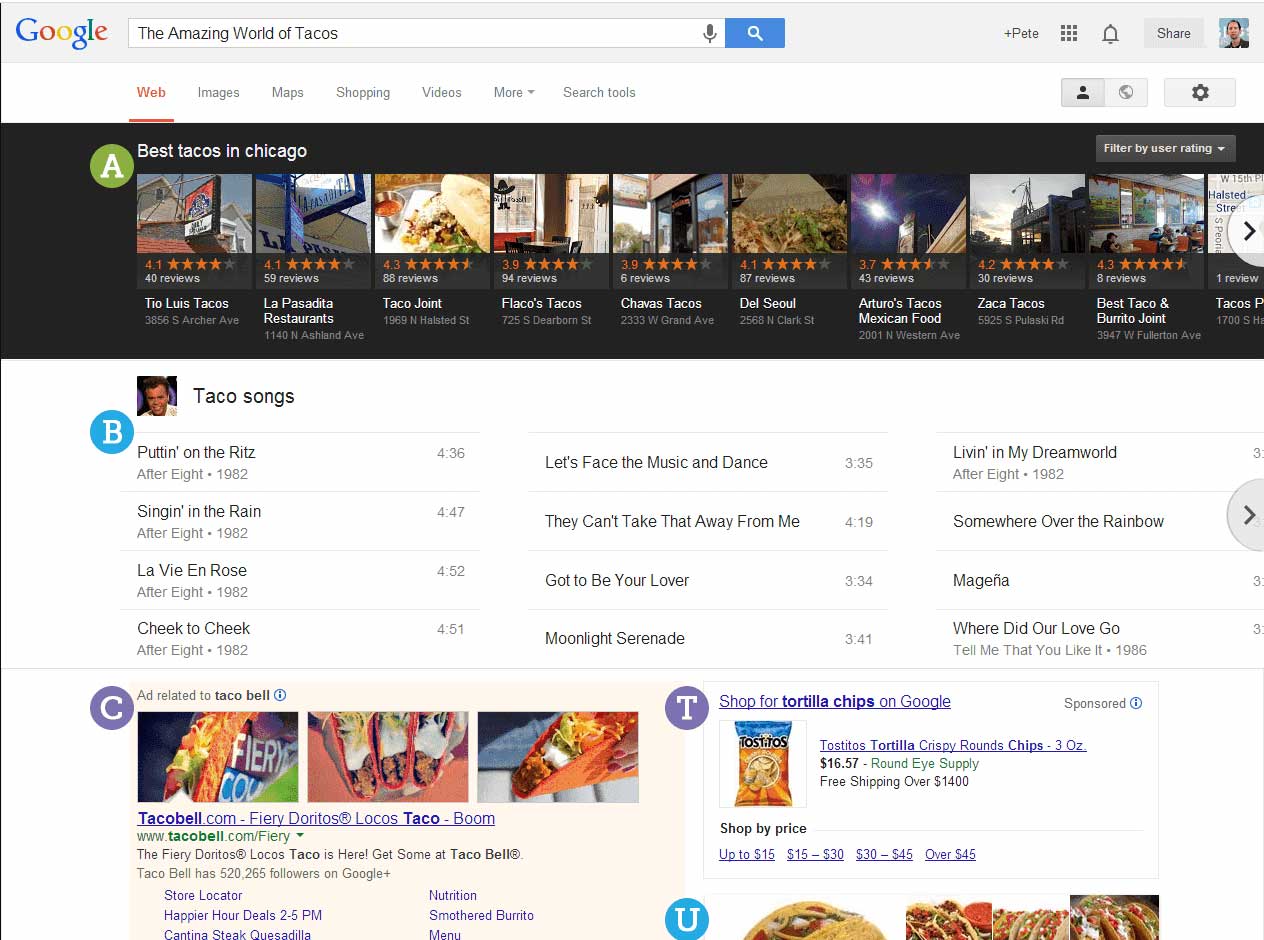
Task: Open the profile avatar photo
Action: point(1234,33)
